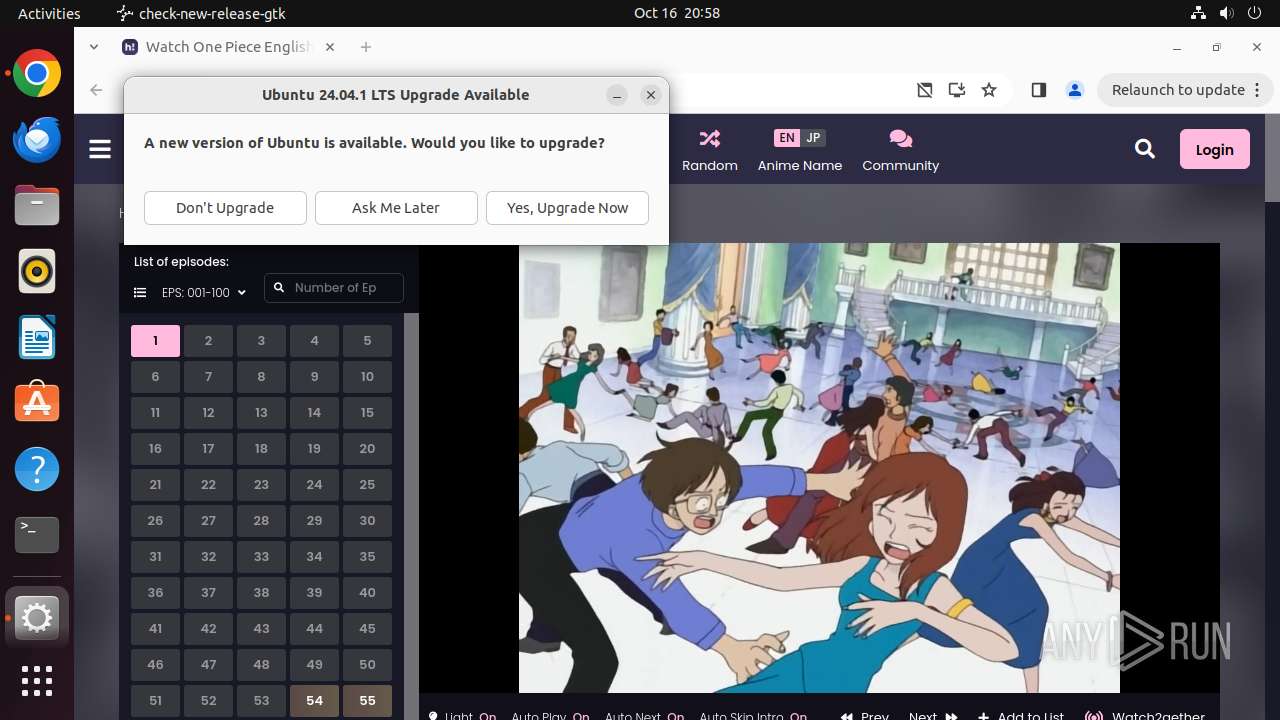The image size is (1280, 720).
Task: Toggle JP anime name language
Action: (813, 138)
